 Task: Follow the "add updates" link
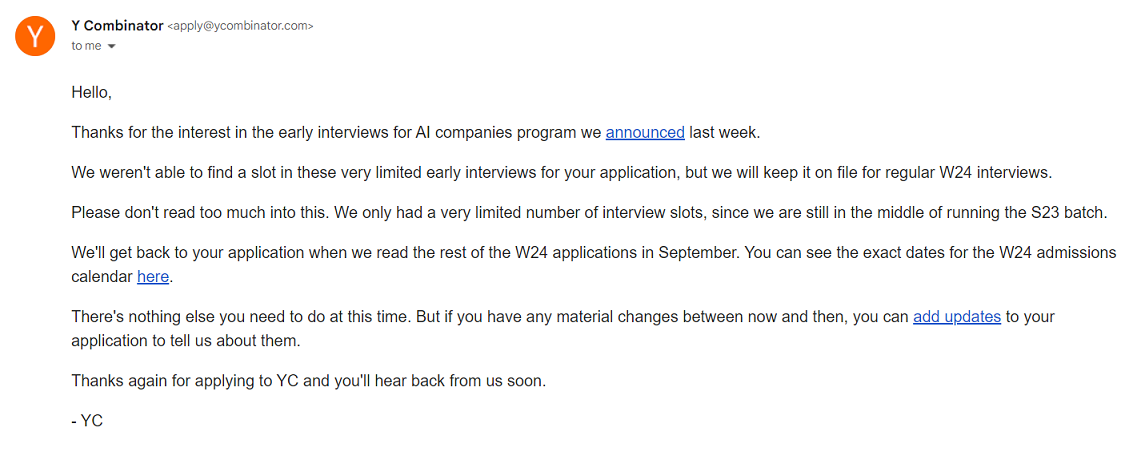(x=956, y=316)
